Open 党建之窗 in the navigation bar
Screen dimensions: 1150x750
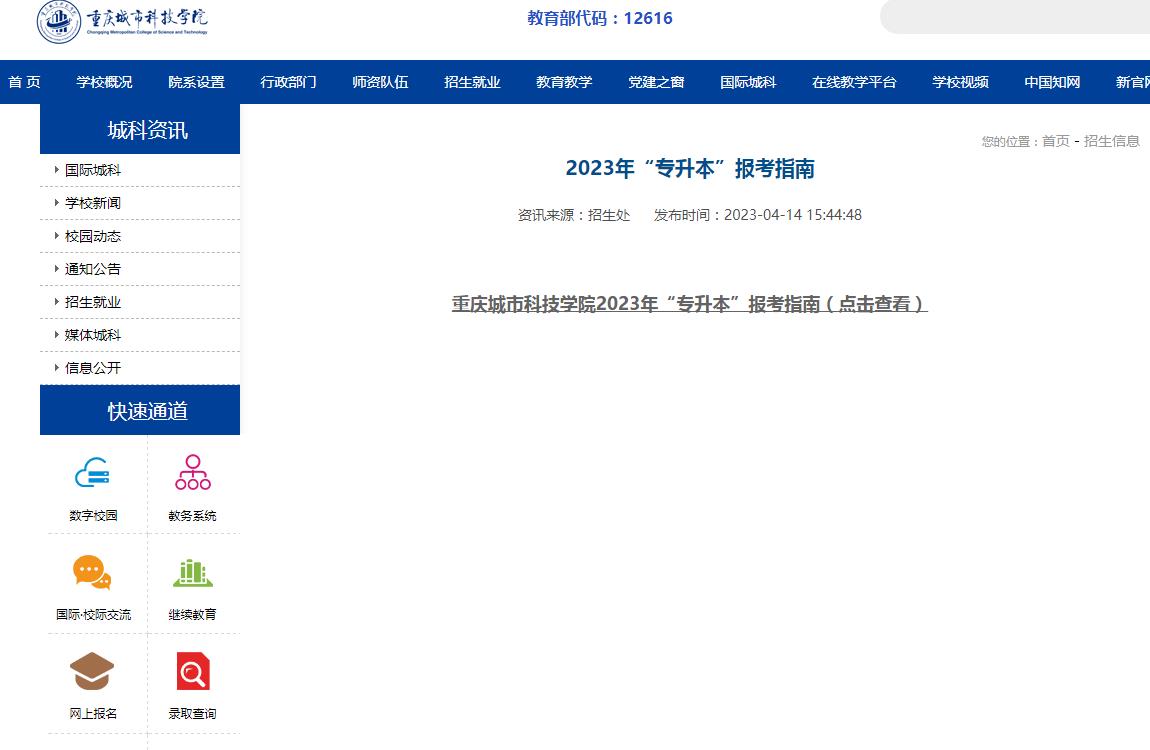click(x=656, y=82)
